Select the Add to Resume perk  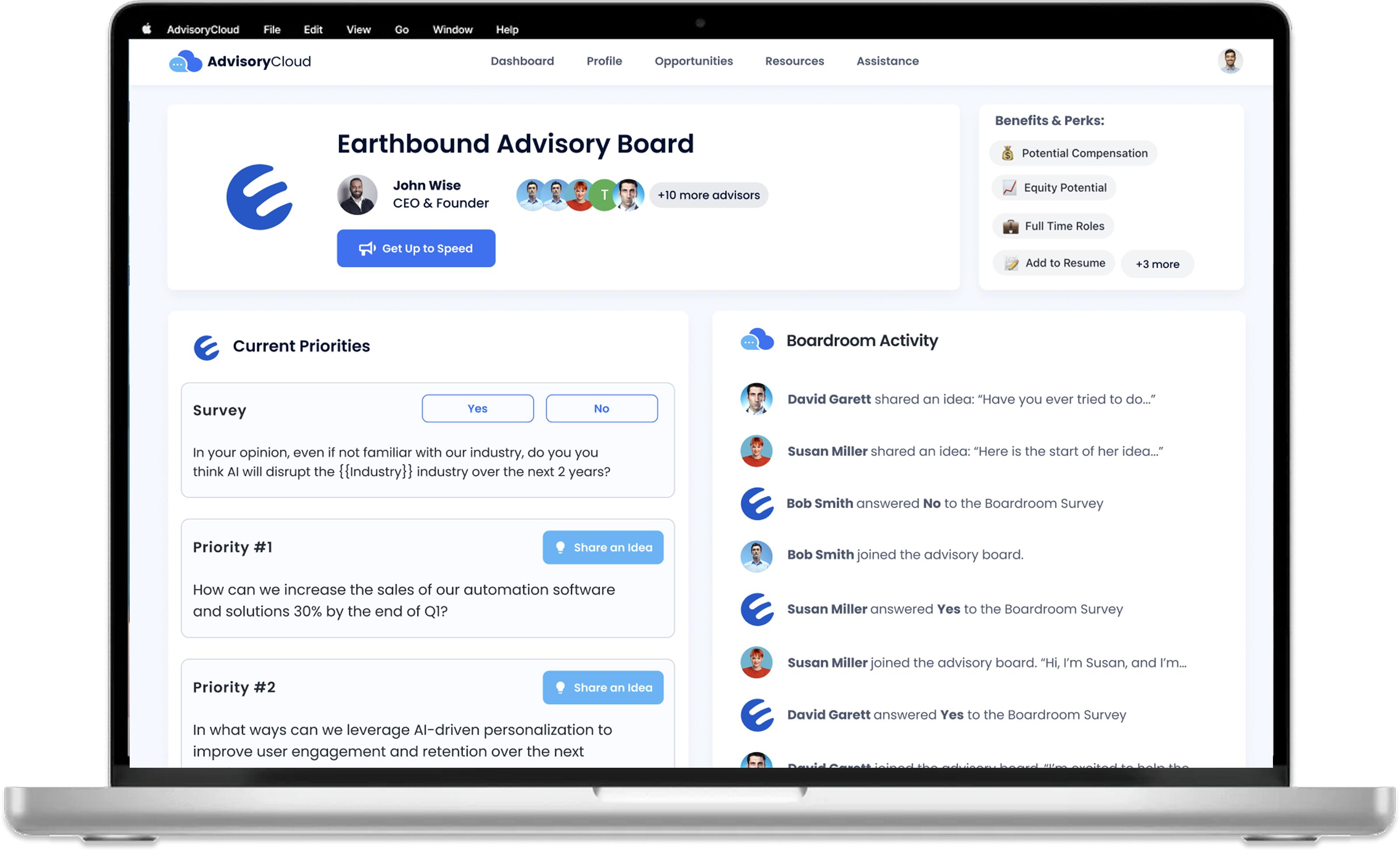1054,263
